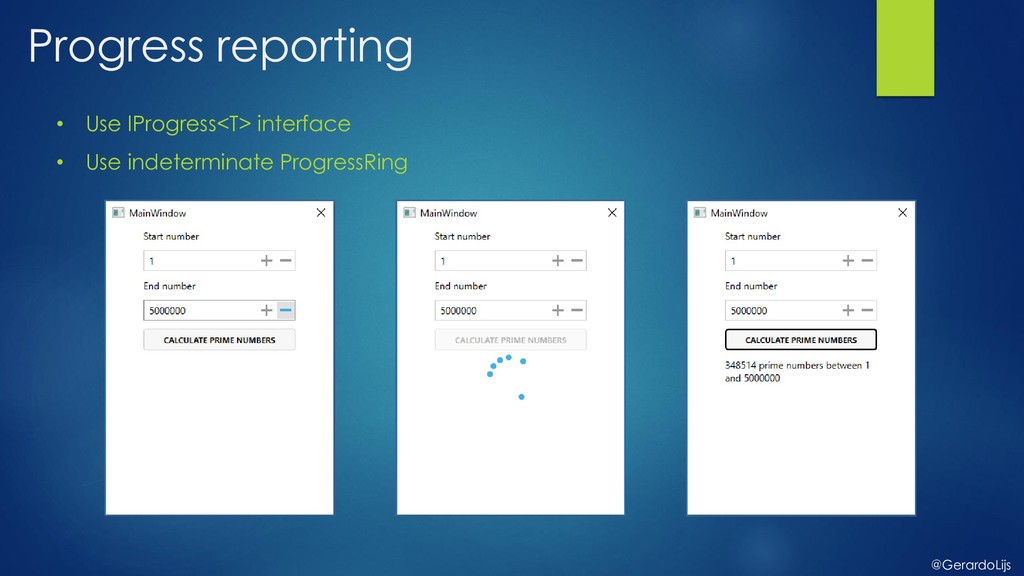Image resolution: width=1024 pixels, height=576 pixels.
Task: Decrement End number in right window
Action: (x=867, y=310)
